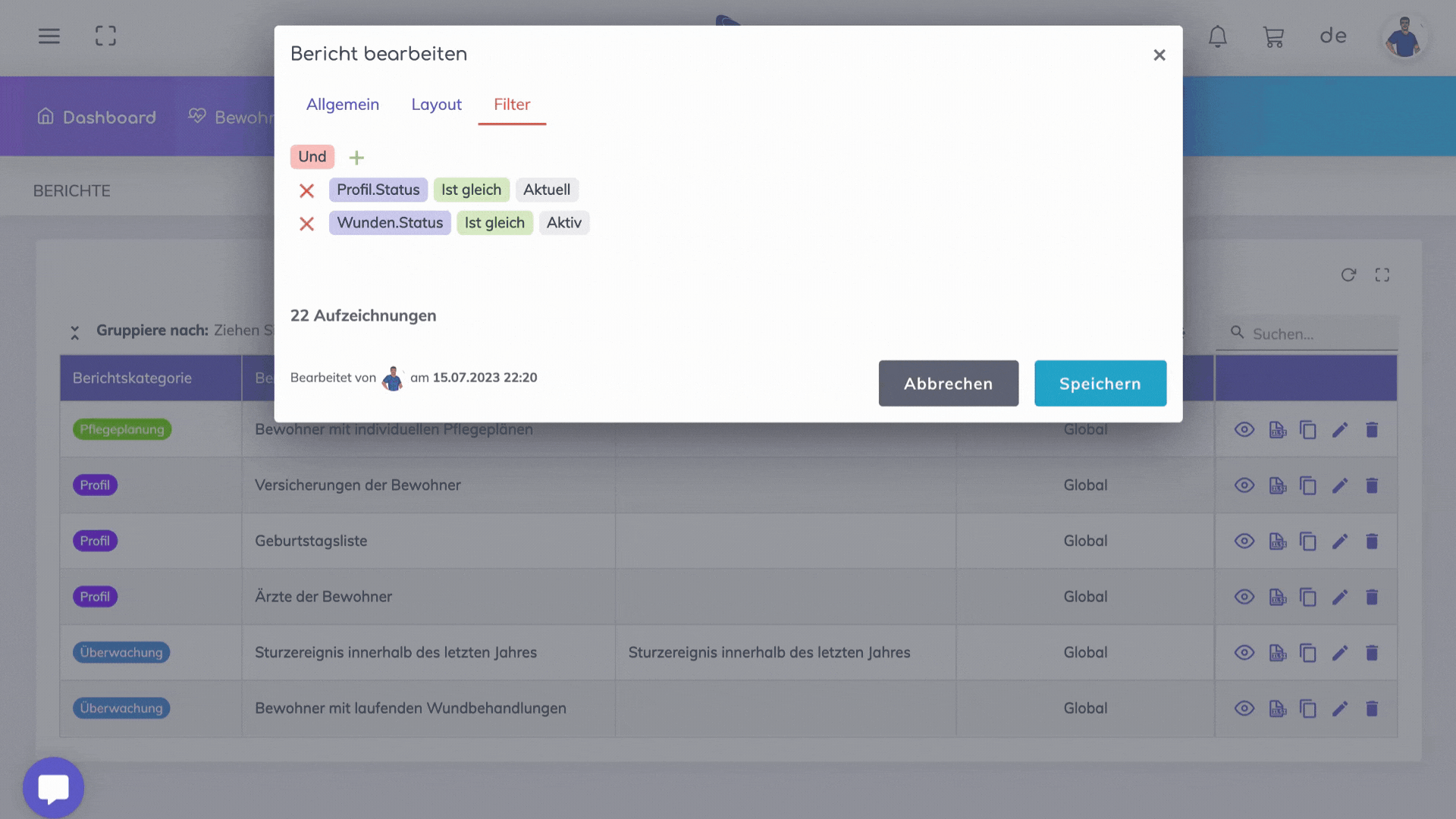Open the notifications bell
This screenshot has width=1456, height=819.
click(x=1217, y=36)
